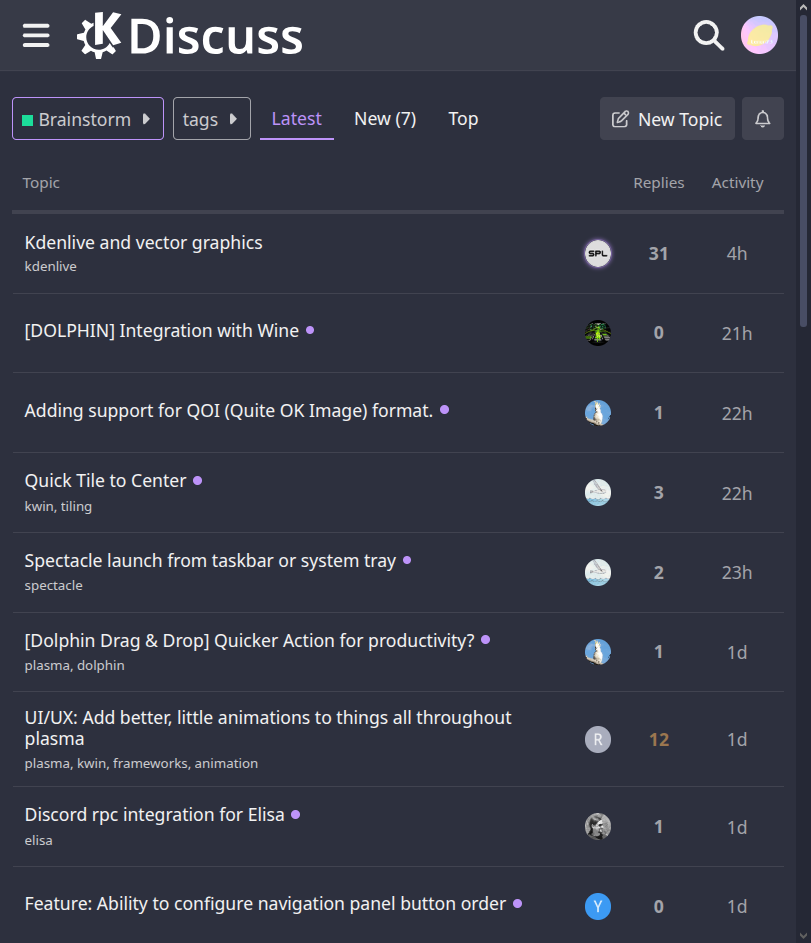Switch to the Top tab
This screenshot has width=811, height=943.
(x=463, y=118)
